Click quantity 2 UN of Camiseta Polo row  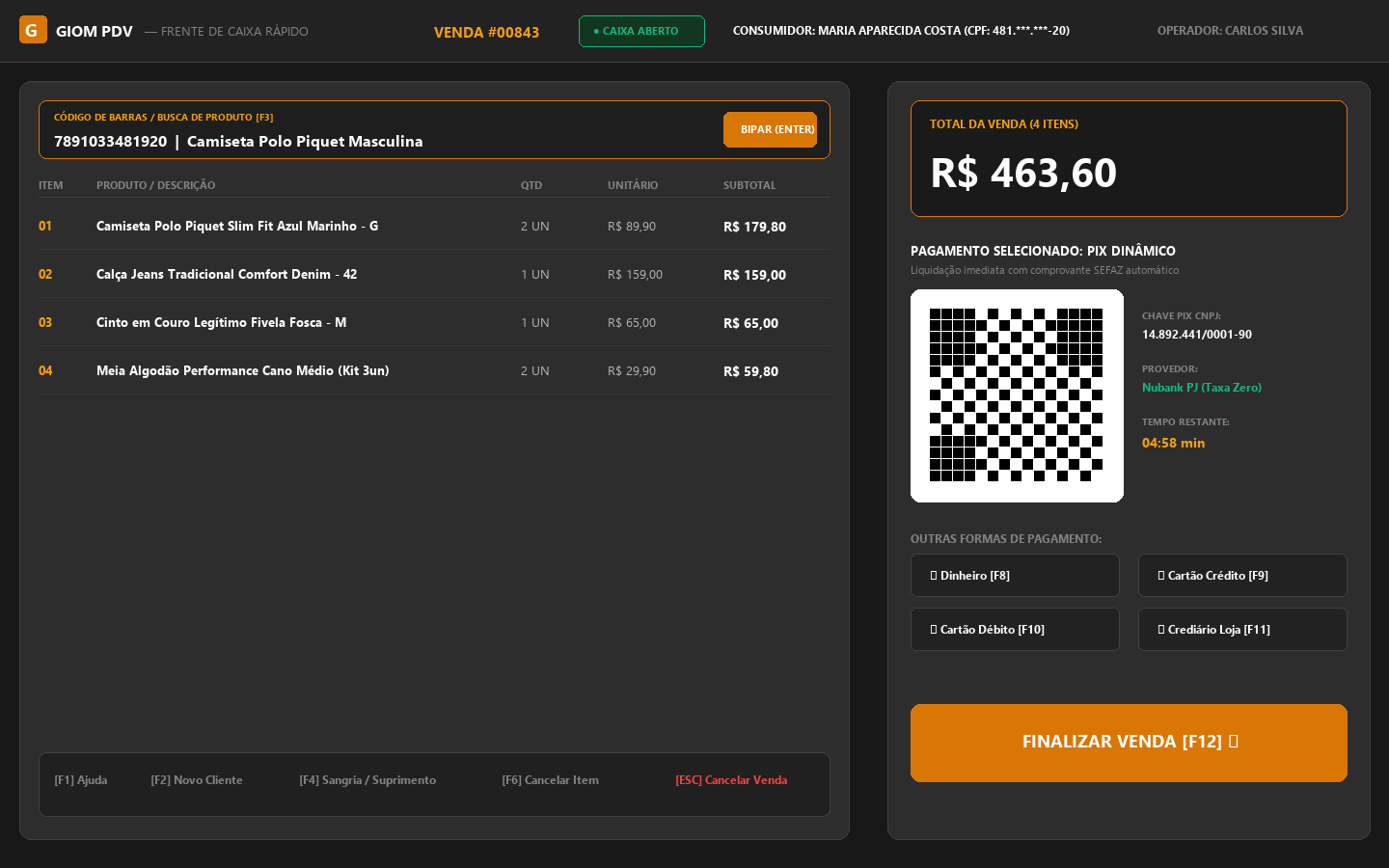[x=535, y=227]
